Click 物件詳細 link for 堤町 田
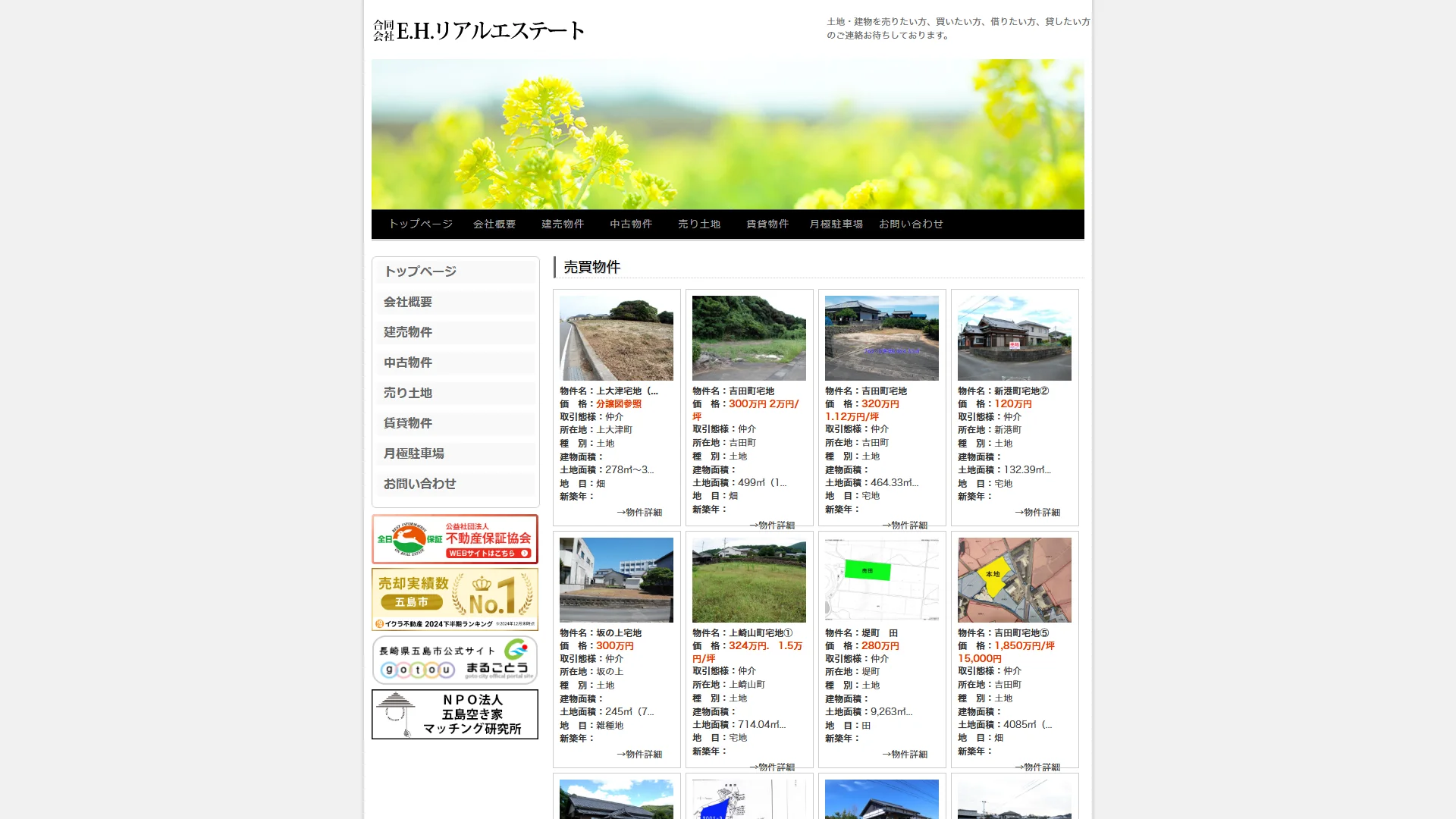The width and height of the screenshot is (1456, 819). pyautogui.click(x=905, y=755)
